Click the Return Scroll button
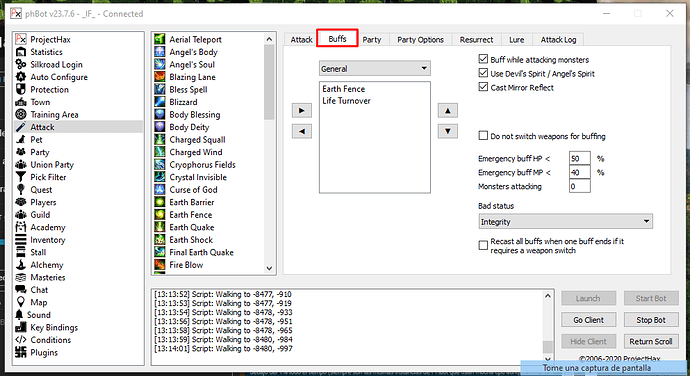 point(651,342)
